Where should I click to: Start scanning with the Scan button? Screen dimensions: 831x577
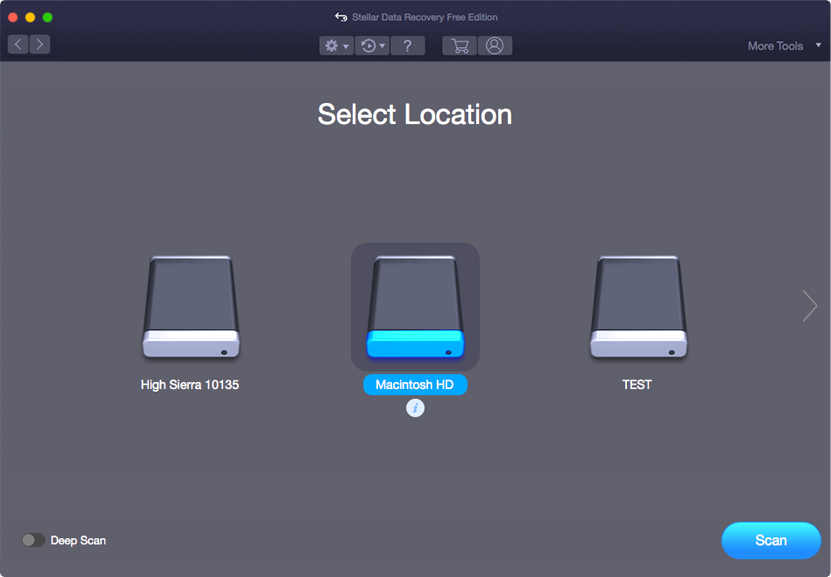(x=771, y=540)
